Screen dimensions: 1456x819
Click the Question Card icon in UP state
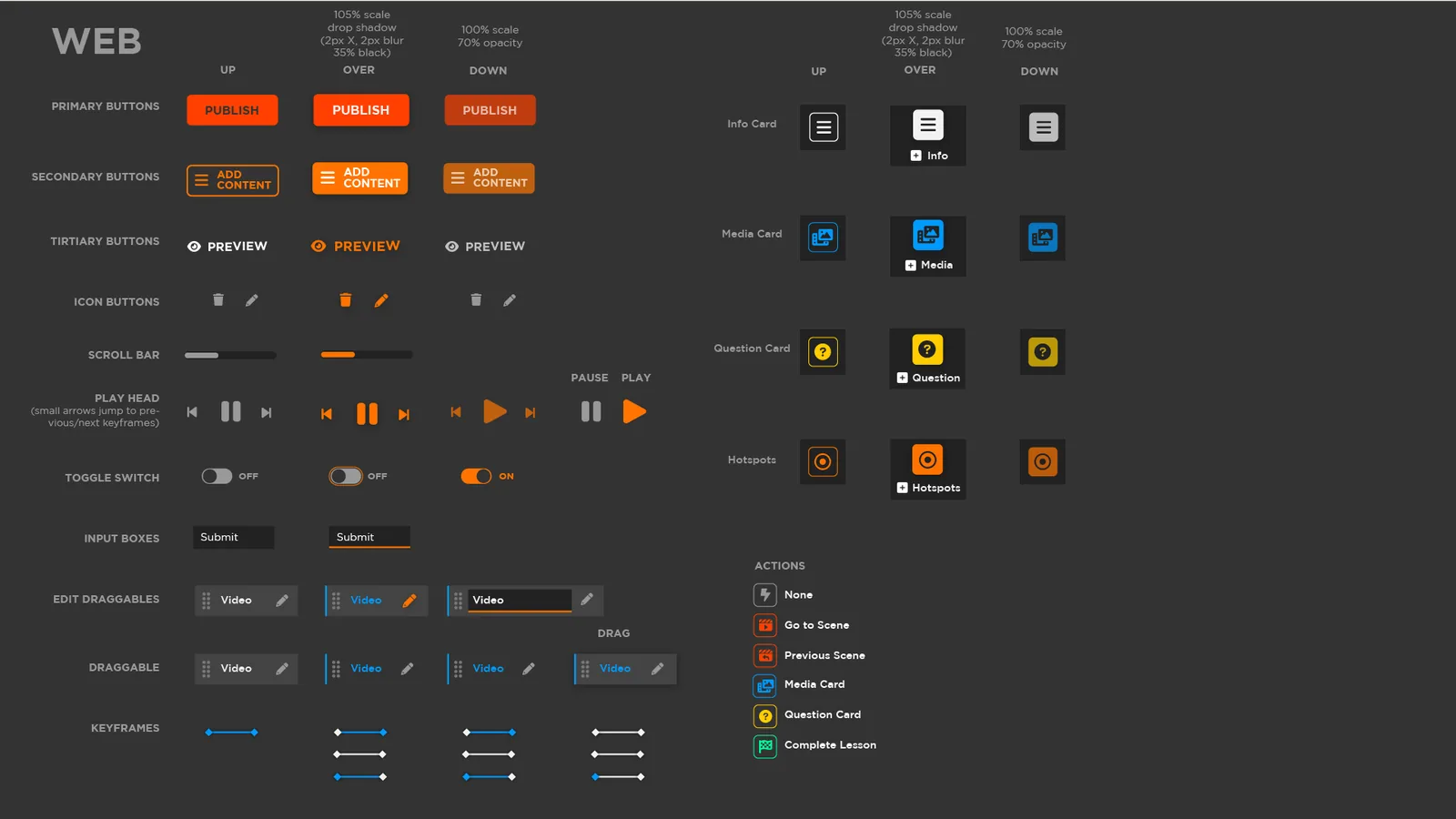(x=823, y=352)
